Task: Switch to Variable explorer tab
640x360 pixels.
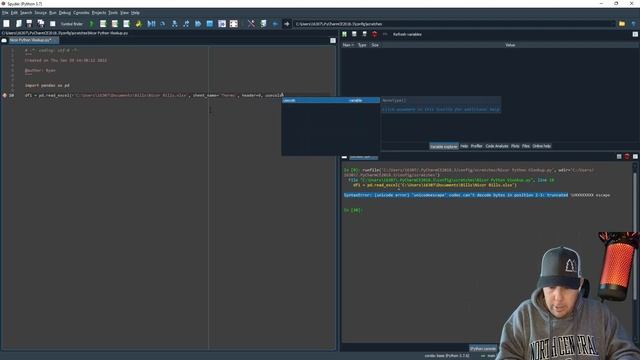Action: 444,146
